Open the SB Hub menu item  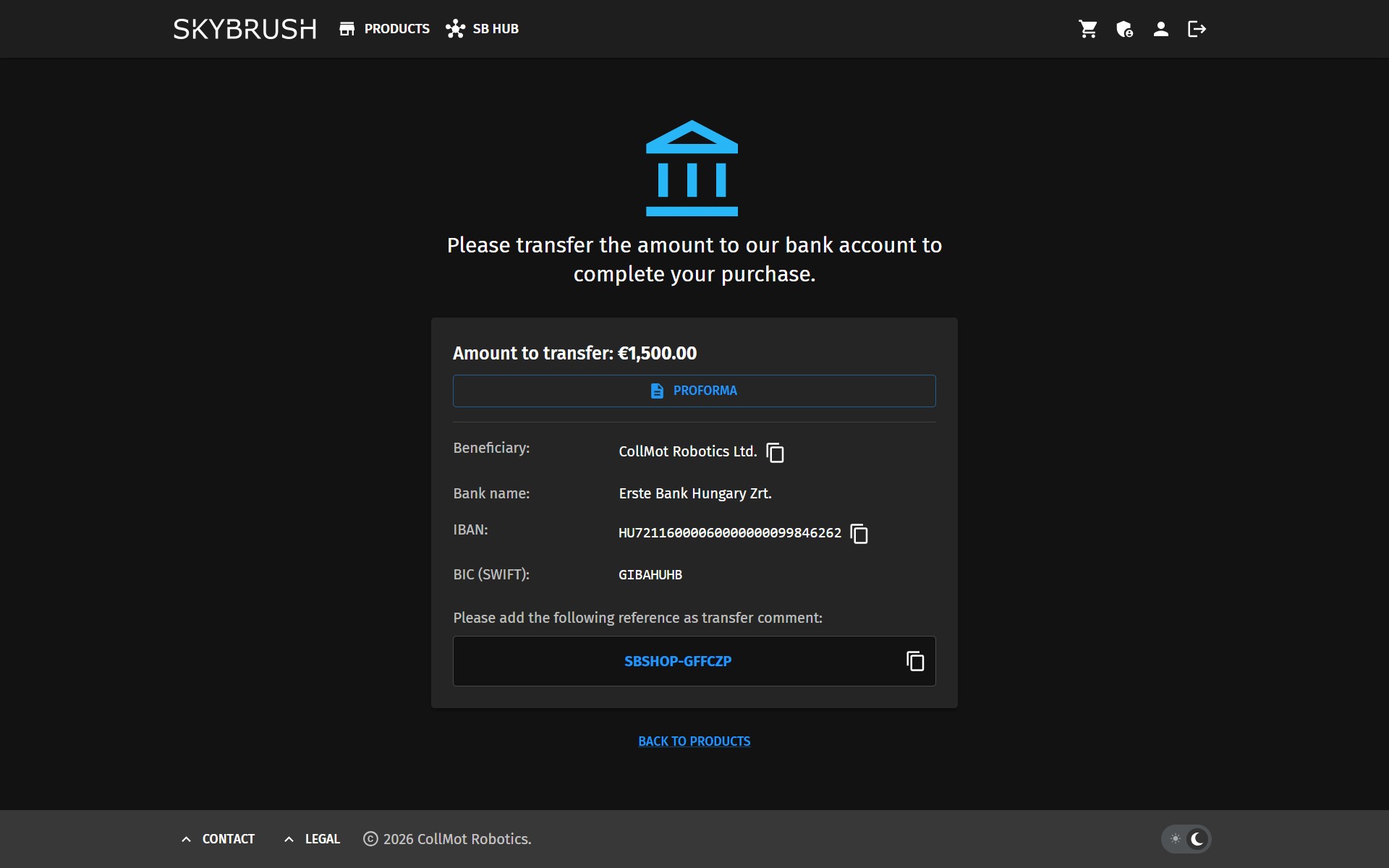tap(483, 29)
